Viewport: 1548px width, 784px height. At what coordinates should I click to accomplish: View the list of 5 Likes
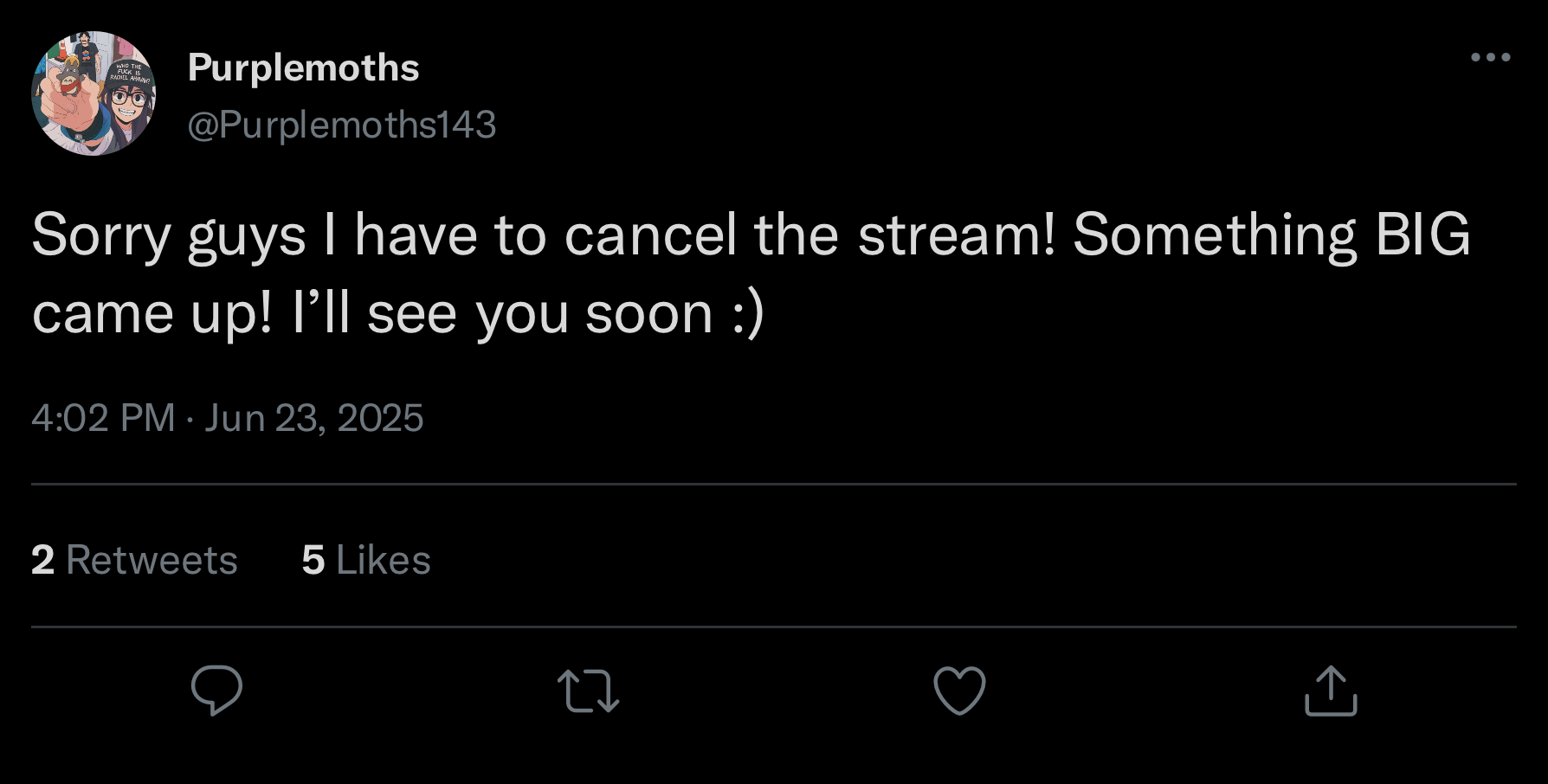tap(365, 560)
